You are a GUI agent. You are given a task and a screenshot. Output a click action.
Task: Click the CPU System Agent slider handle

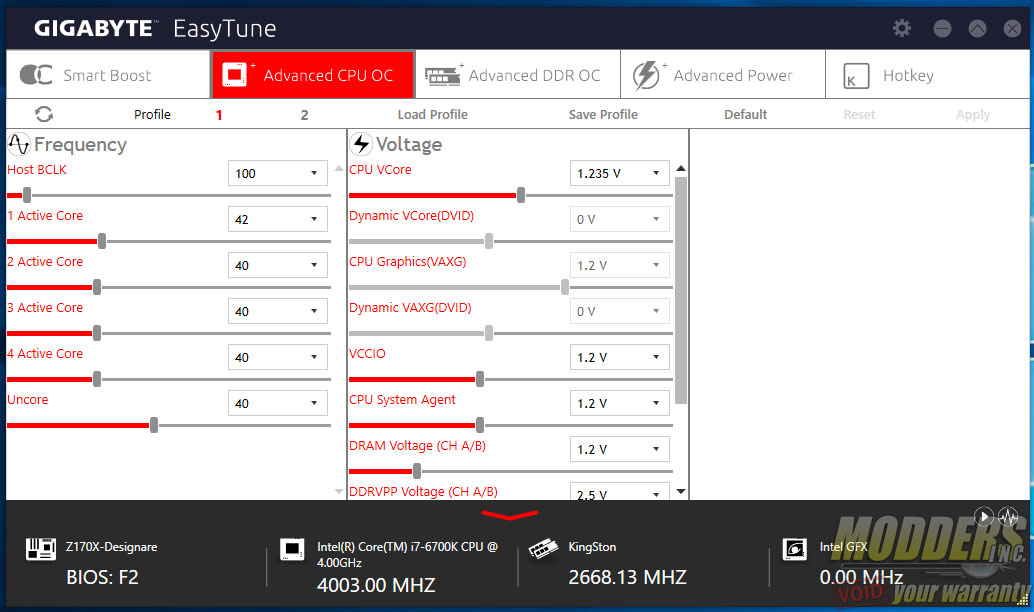point(480,425)
